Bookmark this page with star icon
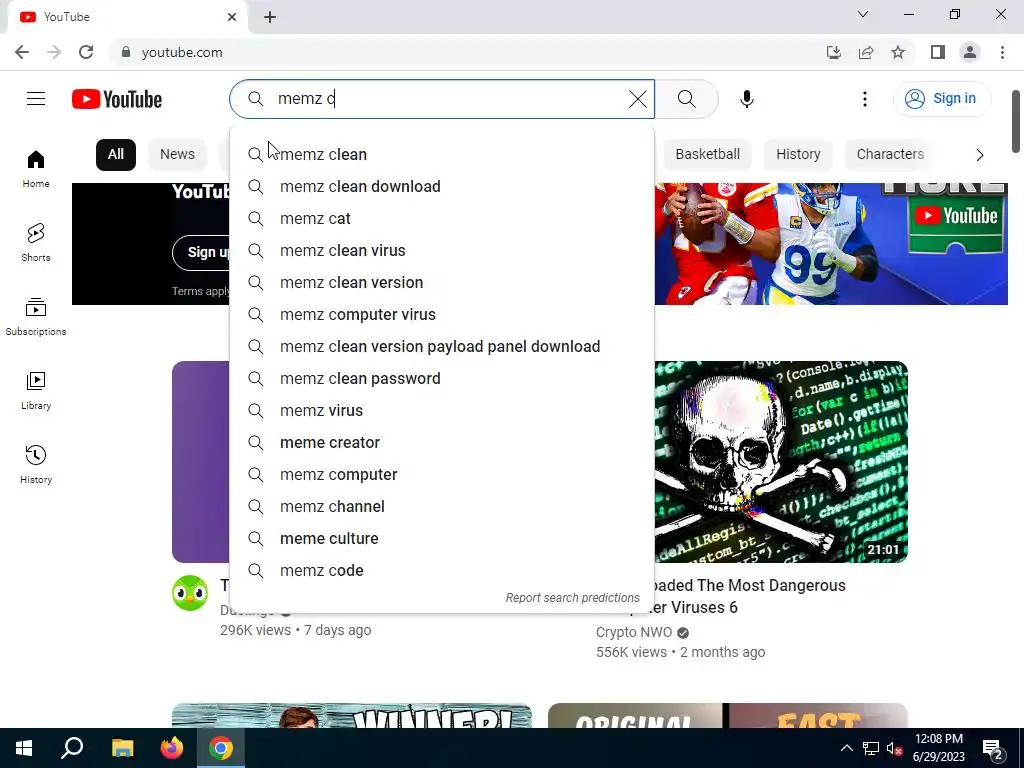Viewport: 1024px width, 768px height. click(898, 52)
